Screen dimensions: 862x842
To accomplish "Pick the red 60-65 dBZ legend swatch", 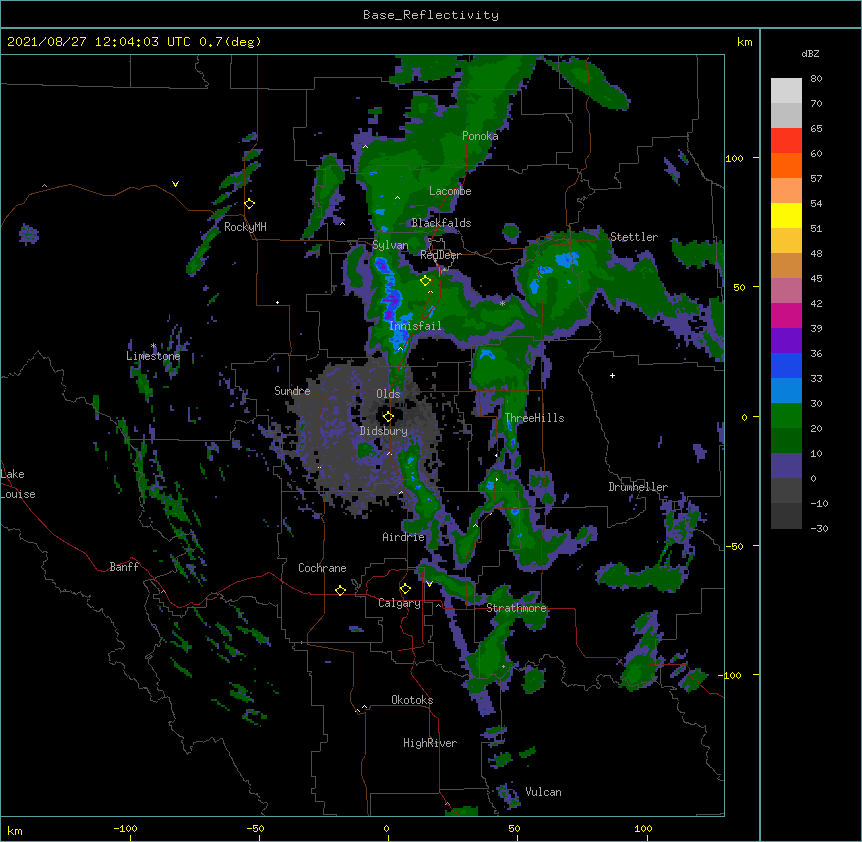I will (x=786, y=141).
